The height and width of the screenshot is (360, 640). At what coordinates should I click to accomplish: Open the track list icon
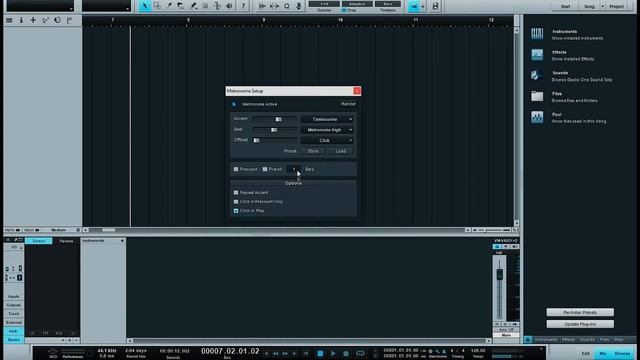(9, 20)
